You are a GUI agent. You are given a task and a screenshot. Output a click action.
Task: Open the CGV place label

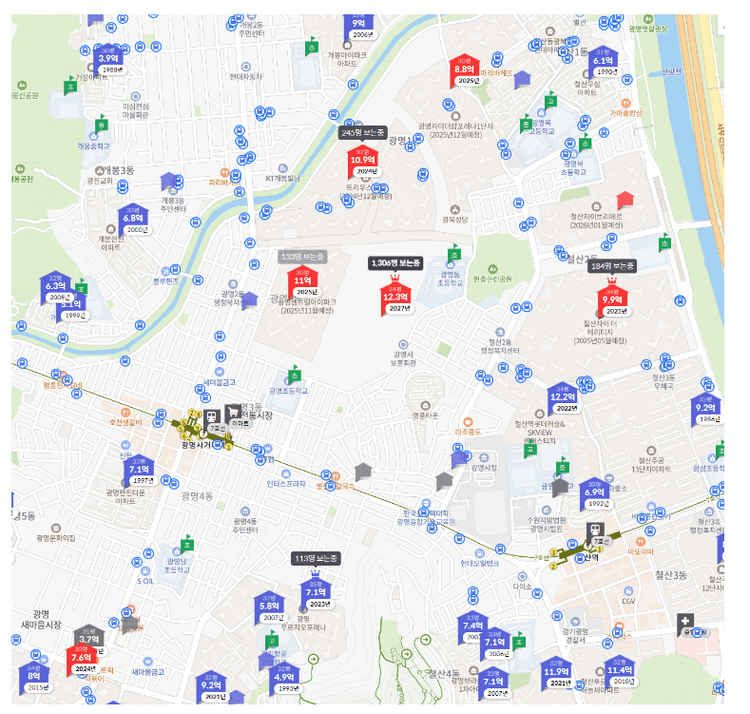629,601
